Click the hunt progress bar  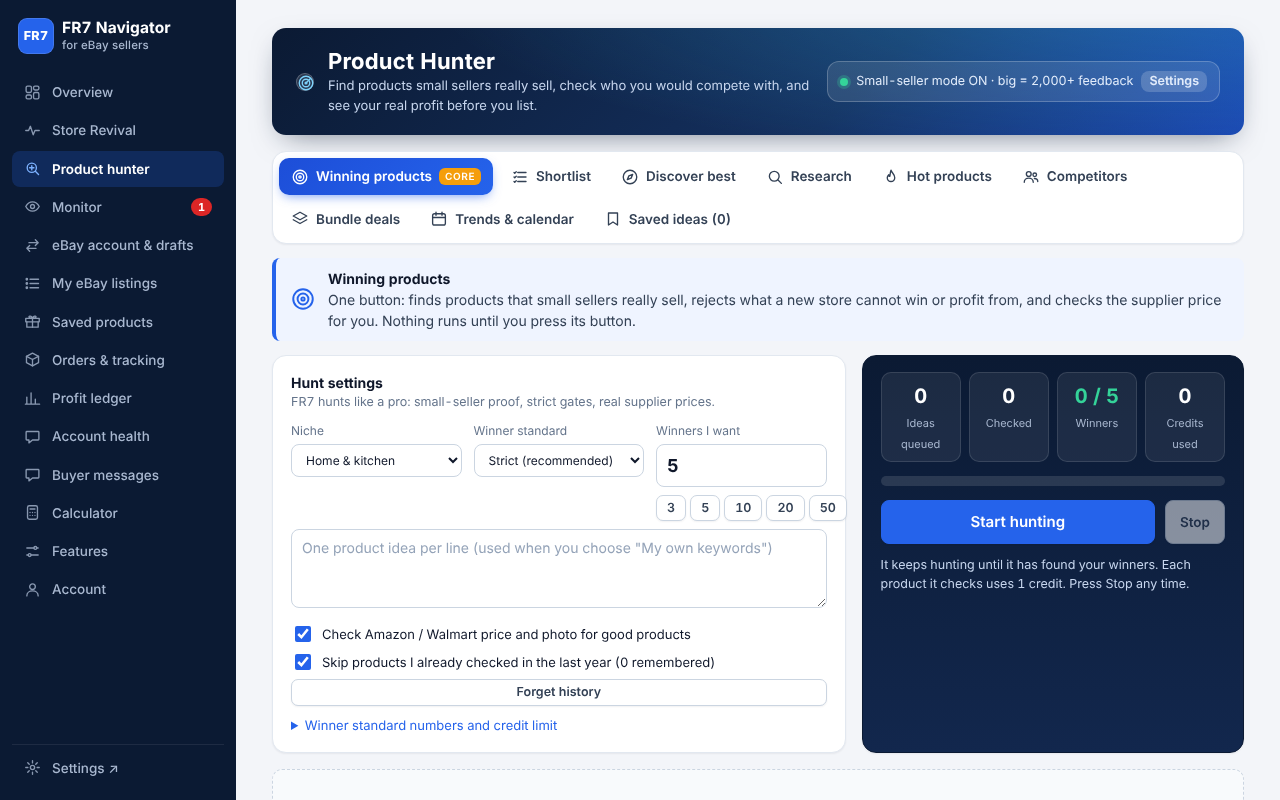[1053, 481]
